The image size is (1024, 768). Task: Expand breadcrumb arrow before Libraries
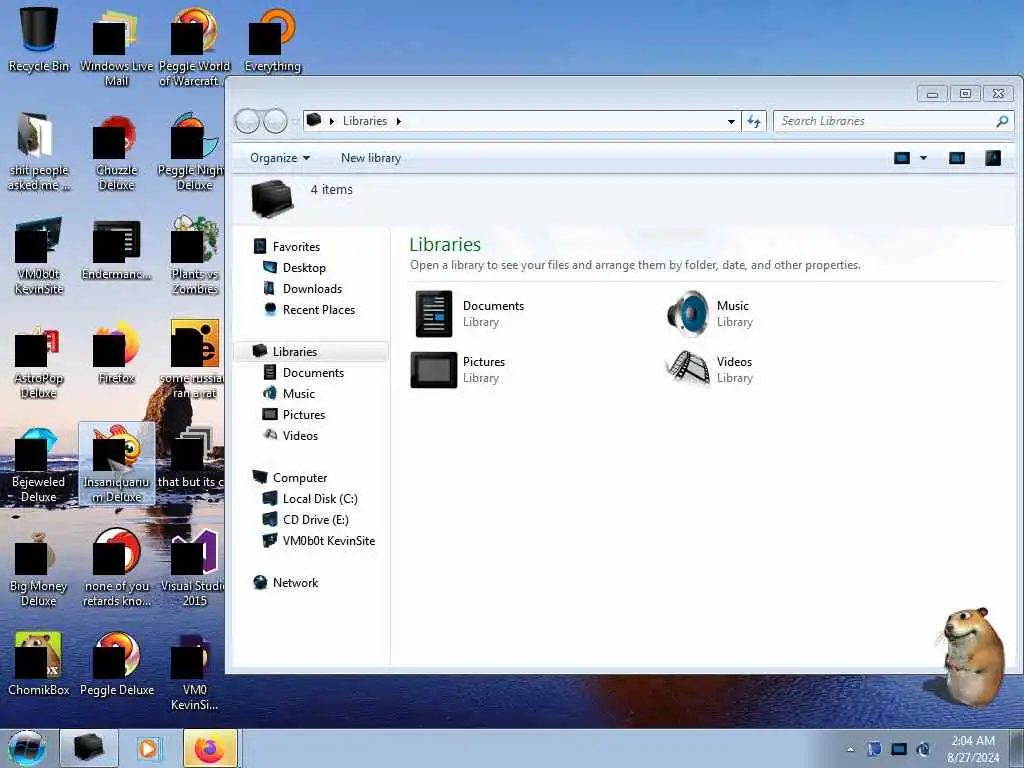[332, 121]
